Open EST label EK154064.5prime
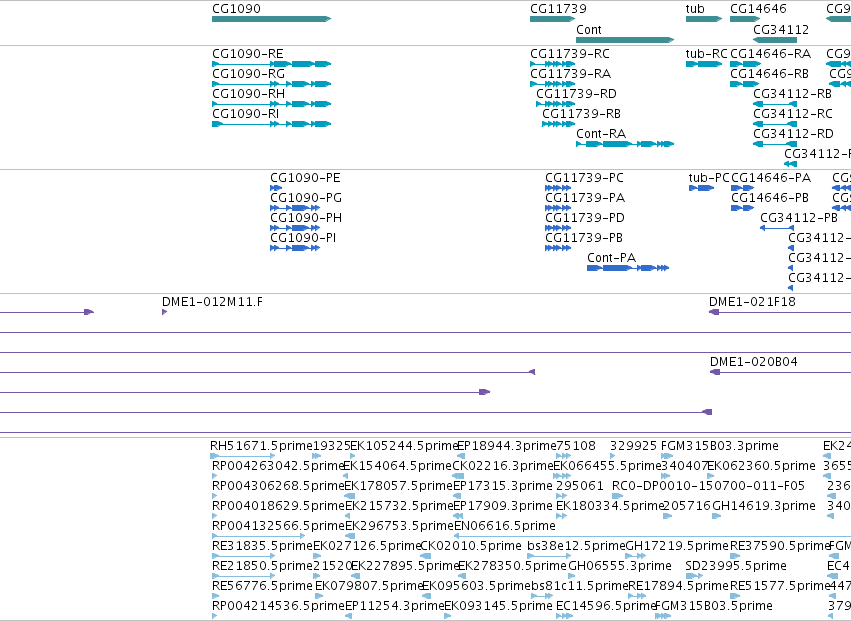The image size is (851, 621). pos(398,466)
